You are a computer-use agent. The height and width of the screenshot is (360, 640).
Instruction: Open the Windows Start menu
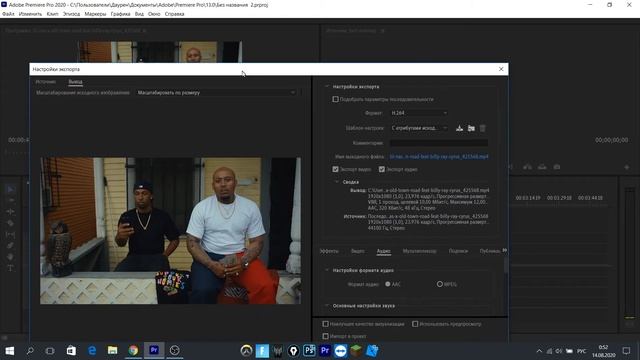coord(10,351)
